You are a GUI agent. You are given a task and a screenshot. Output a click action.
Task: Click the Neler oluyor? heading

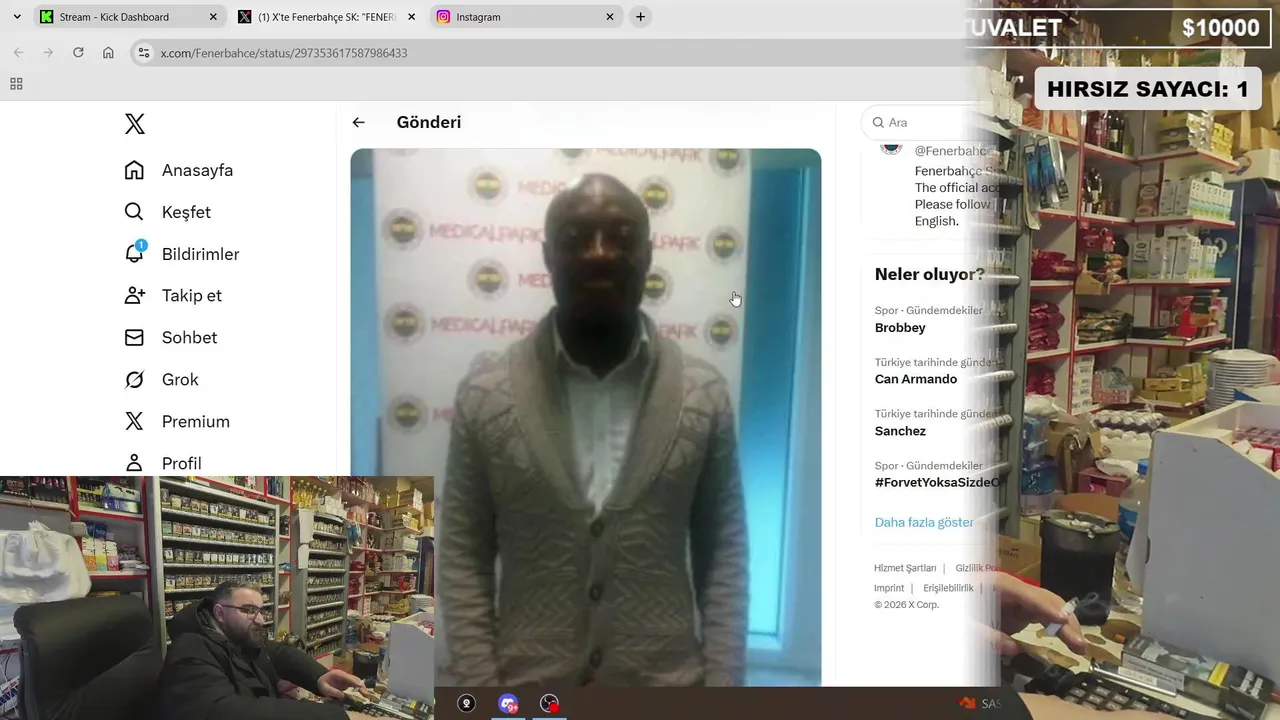[929, 274]
